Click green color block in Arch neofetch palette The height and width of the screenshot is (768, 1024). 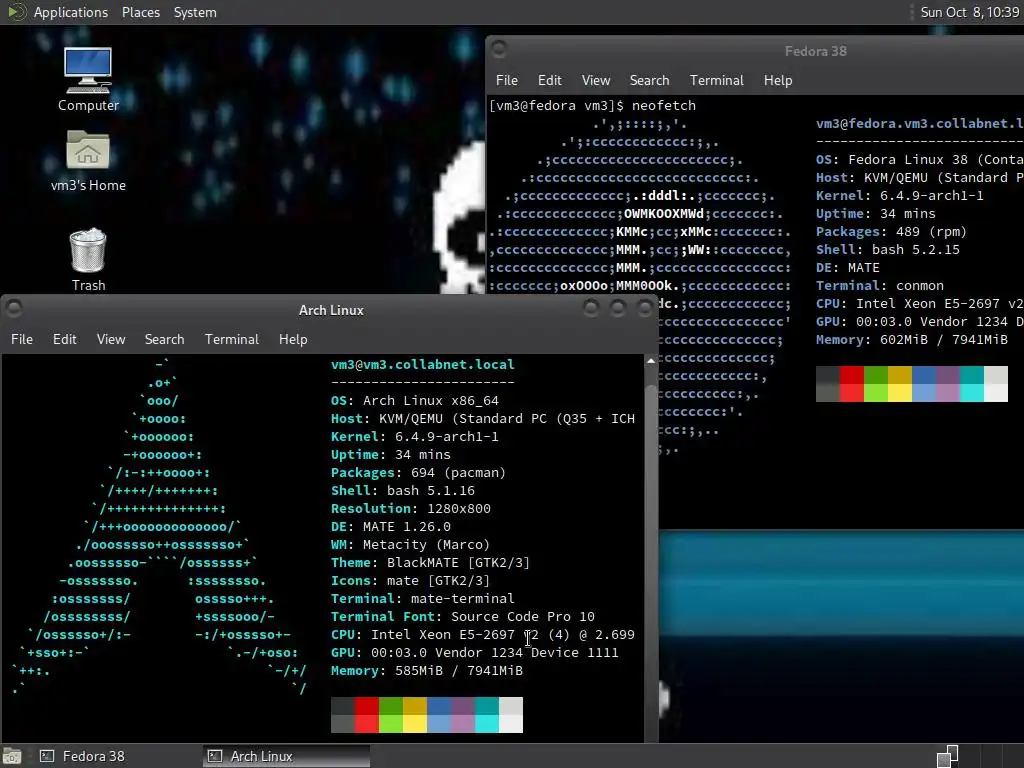(391, 714)
